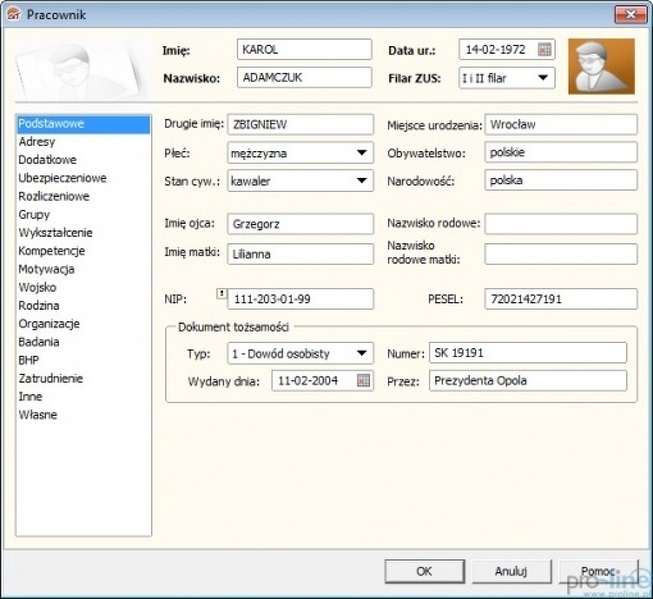653x599 pixels.
Task: Expand the Stan cywilny combo box
Action: [360, 182]
